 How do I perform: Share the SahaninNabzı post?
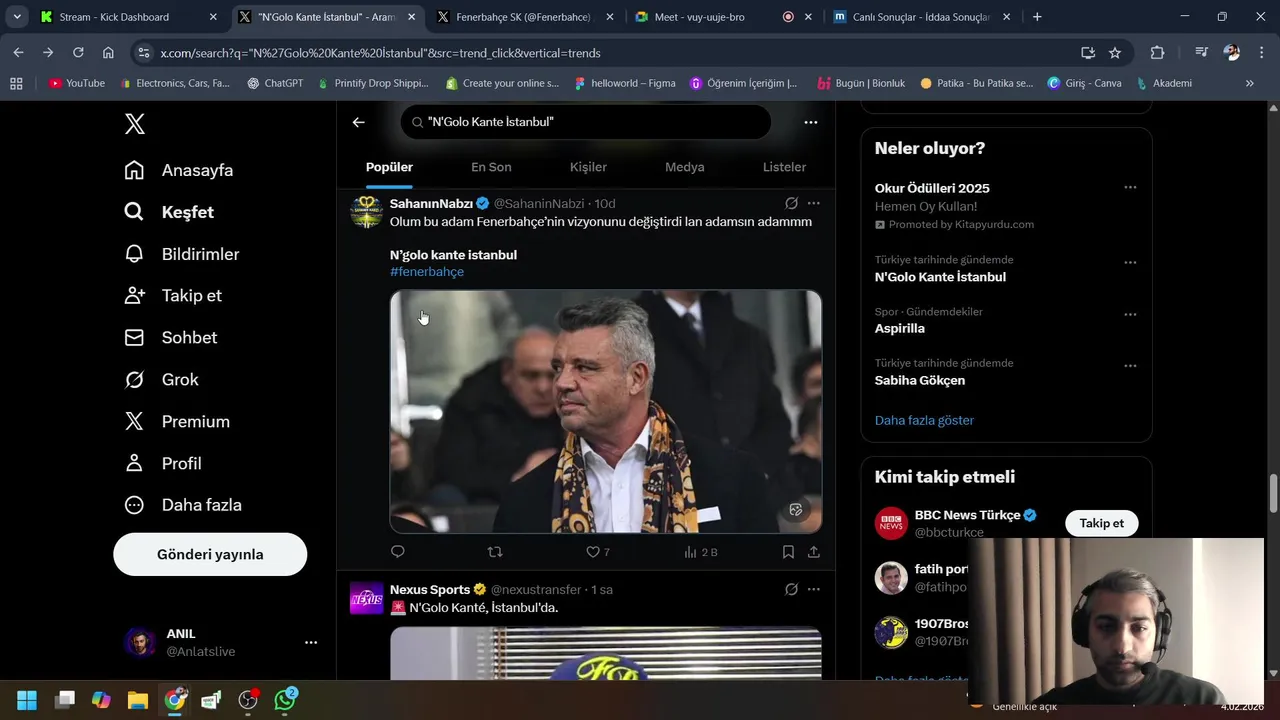click(814, 552)
